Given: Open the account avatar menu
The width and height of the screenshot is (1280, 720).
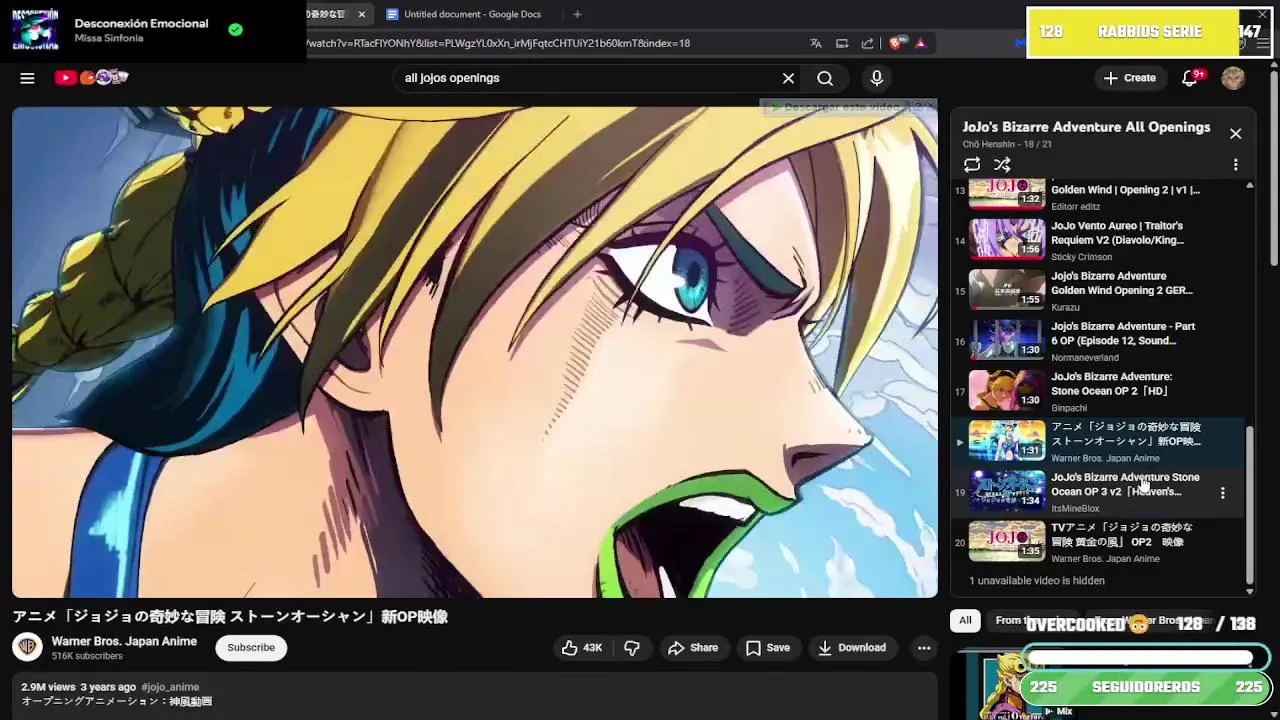Looking at the screenshot, I should (x=1233, y=78).
